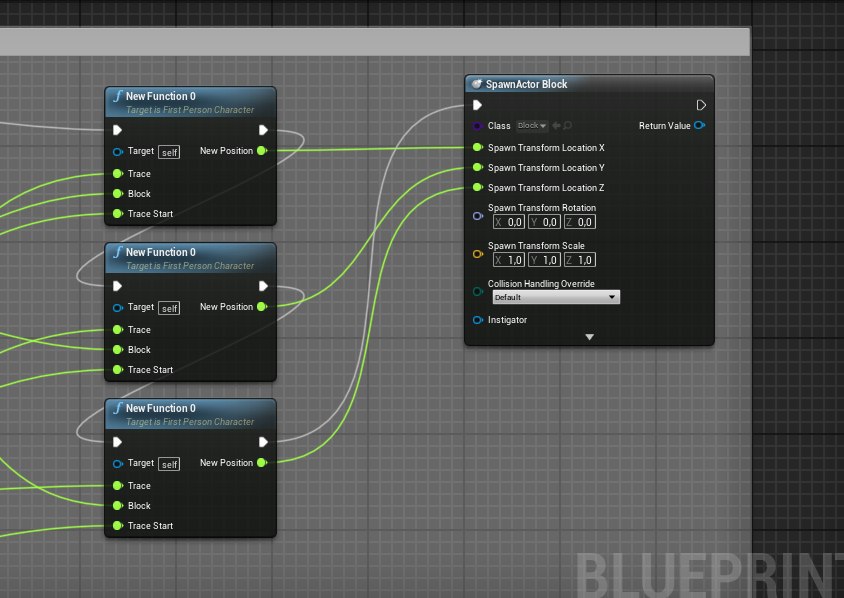
Task: Click Trace pin of New Function 0 feeding Location Y
Action: (118, 329)
